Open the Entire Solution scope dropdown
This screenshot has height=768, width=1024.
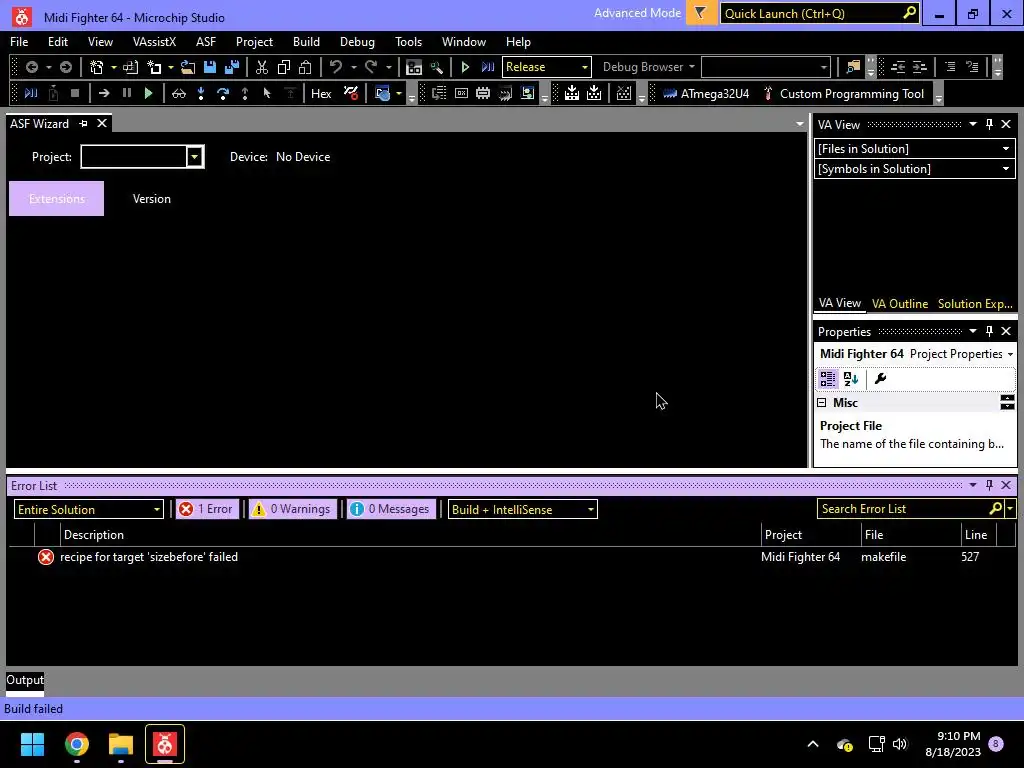tap(88, 509)
